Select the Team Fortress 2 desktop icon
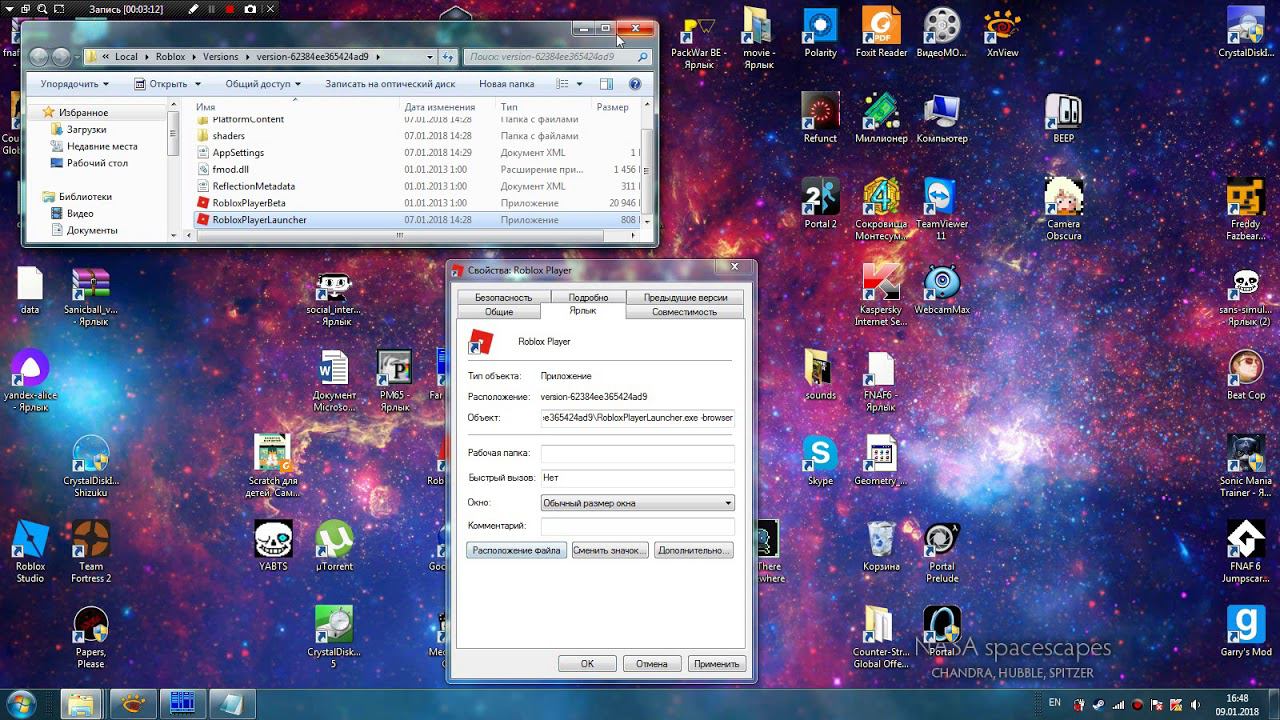Screen dimensions: 1280x720 pos(91,552)
